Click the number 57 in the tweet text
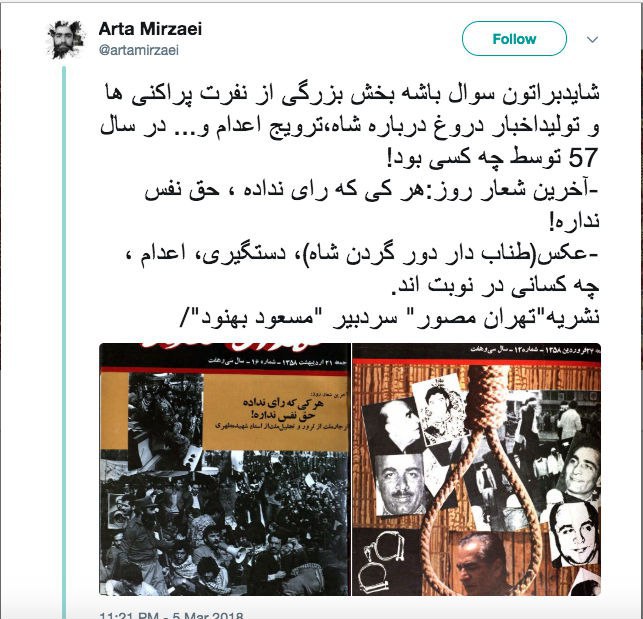643x619 pixels. pos(584,158)
